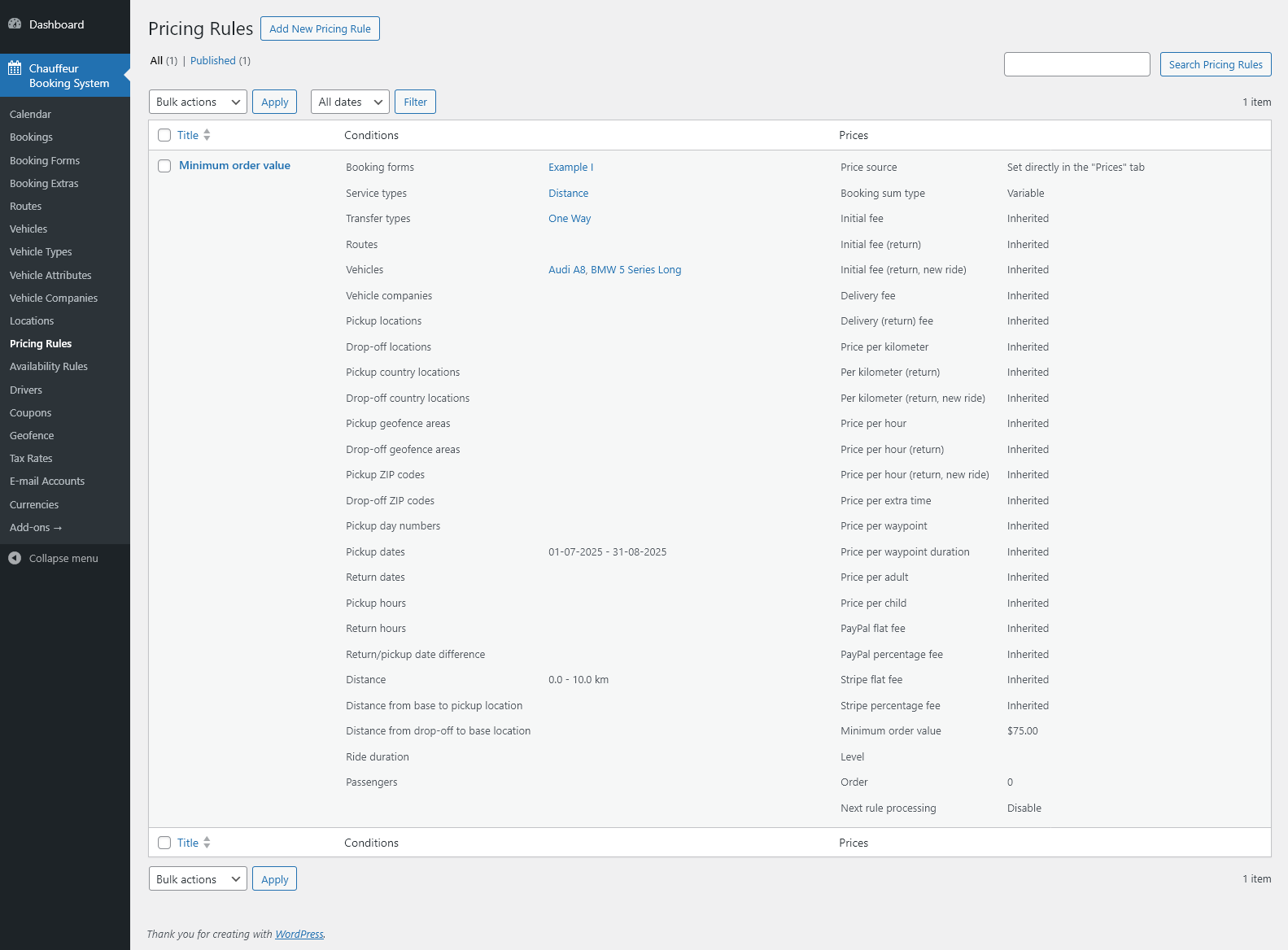Expand the All dates filter dropdown
This screenshot has width=1288, height=950.
tap(350, 102)
